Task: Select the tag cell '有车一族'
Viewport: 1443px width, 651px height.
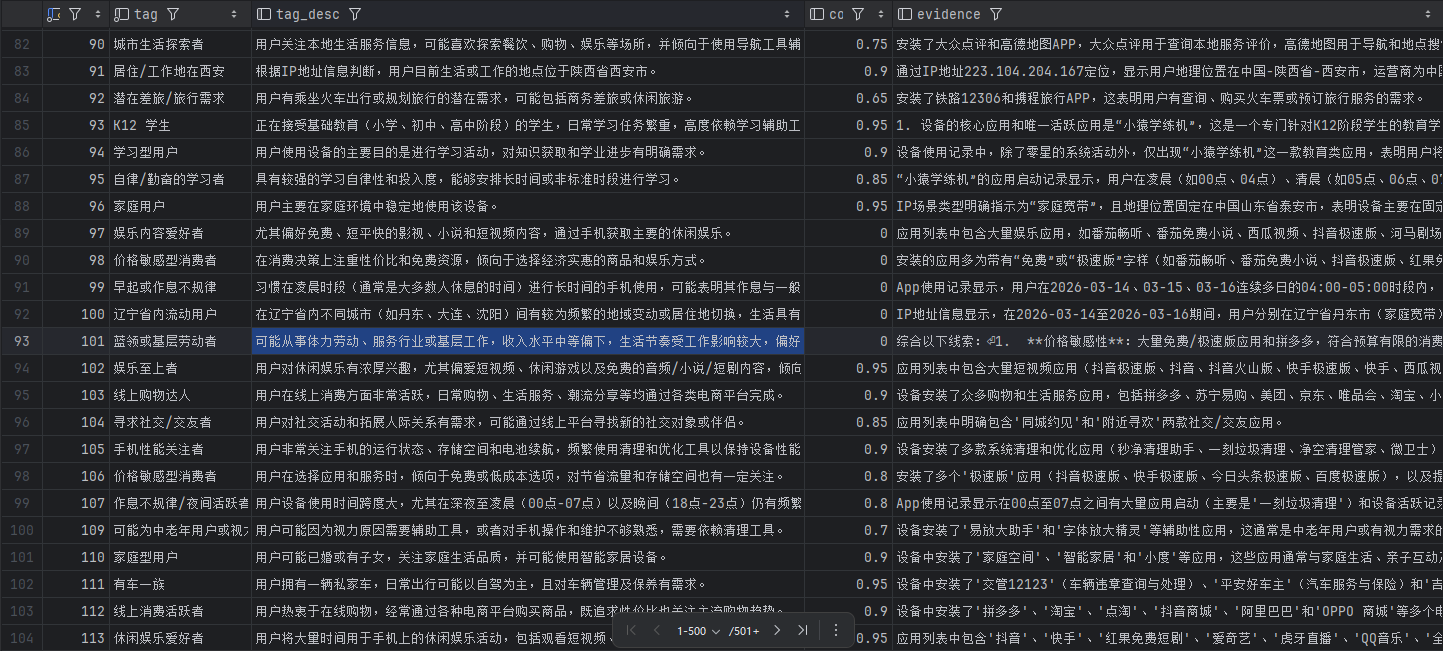Action: tap(180, 584)
